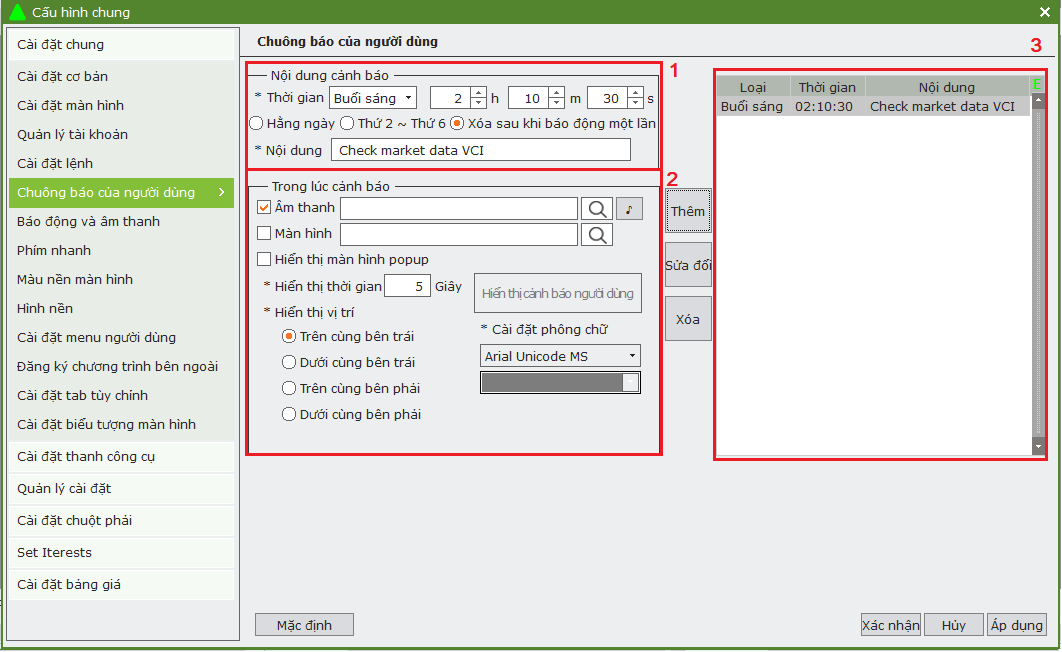Increase the hour value with up arrow
Viewport: 1062px width, 652px height.
478,92
